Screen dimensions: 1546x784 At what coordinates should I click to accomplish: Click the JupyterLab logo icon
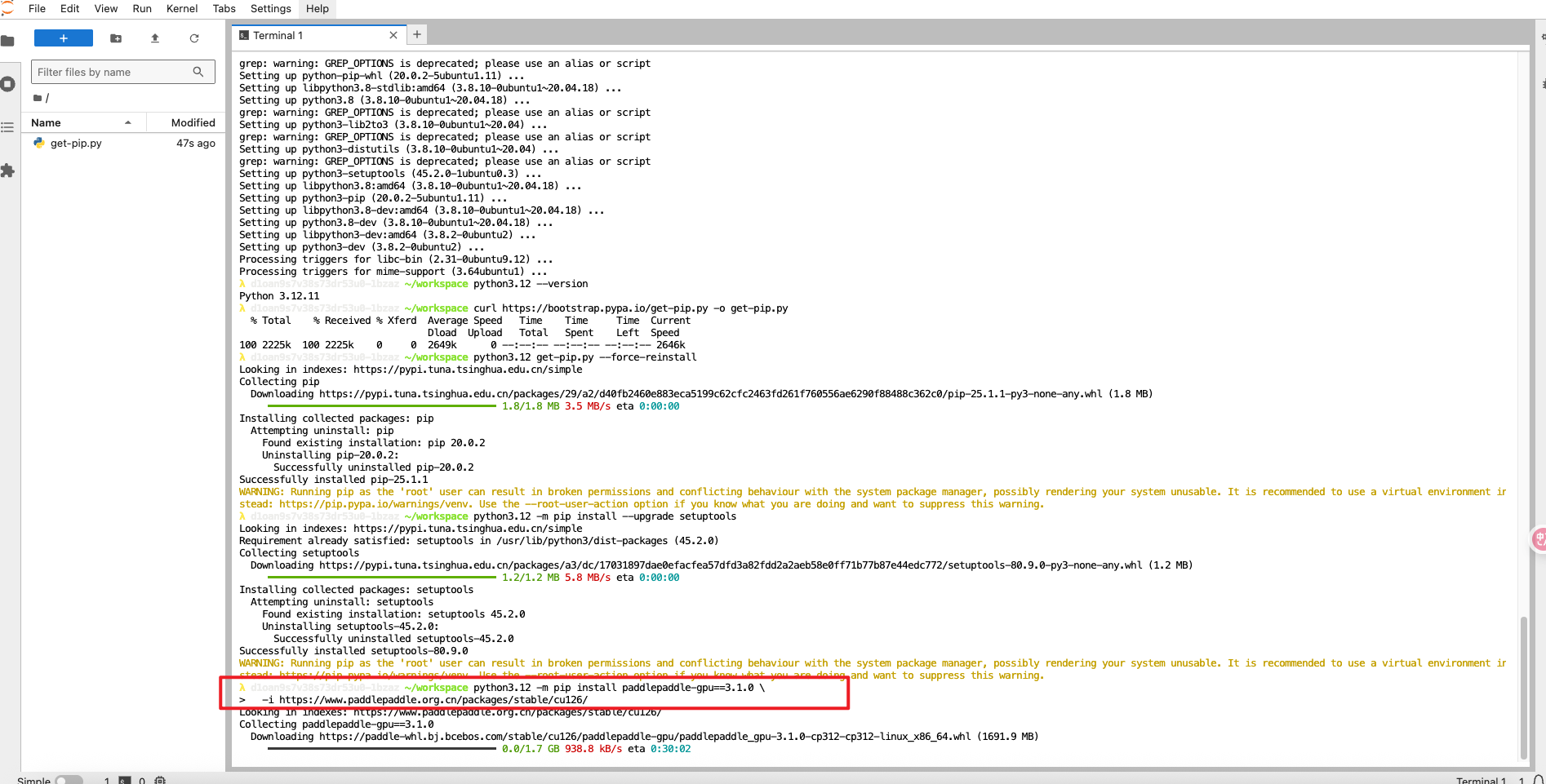coord(7,8)
